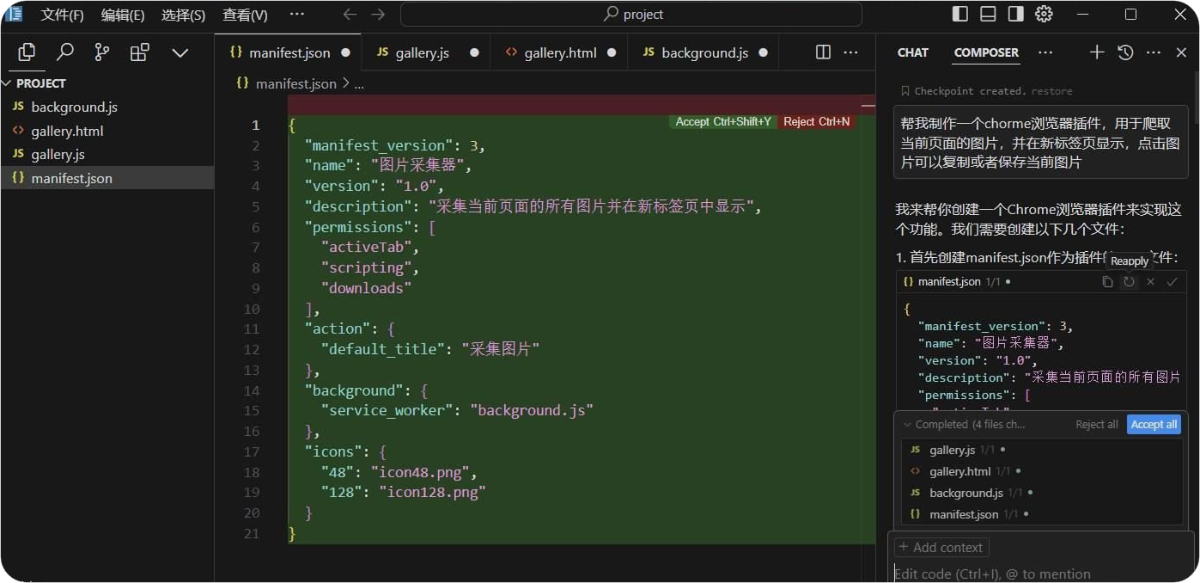The image size is (1200, 583).
Task: Open the settings gear in the title bar
Action: point(1044,14)
